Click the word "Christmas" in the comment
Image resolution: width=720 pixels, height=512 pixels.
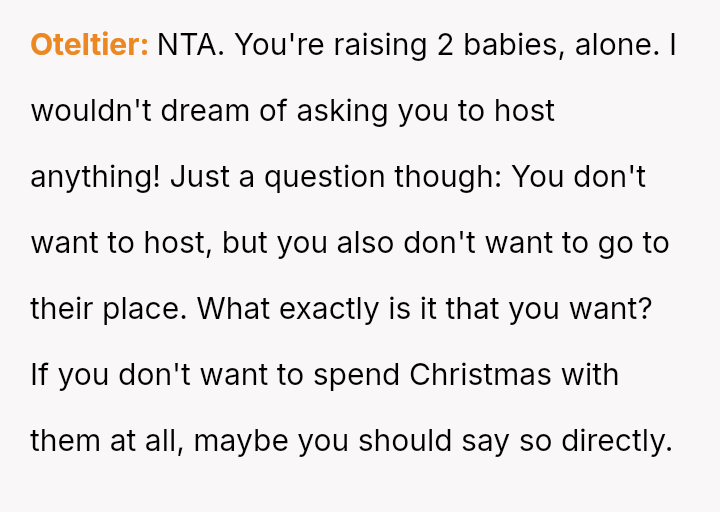pyautogui.click(x=481, y=375)
